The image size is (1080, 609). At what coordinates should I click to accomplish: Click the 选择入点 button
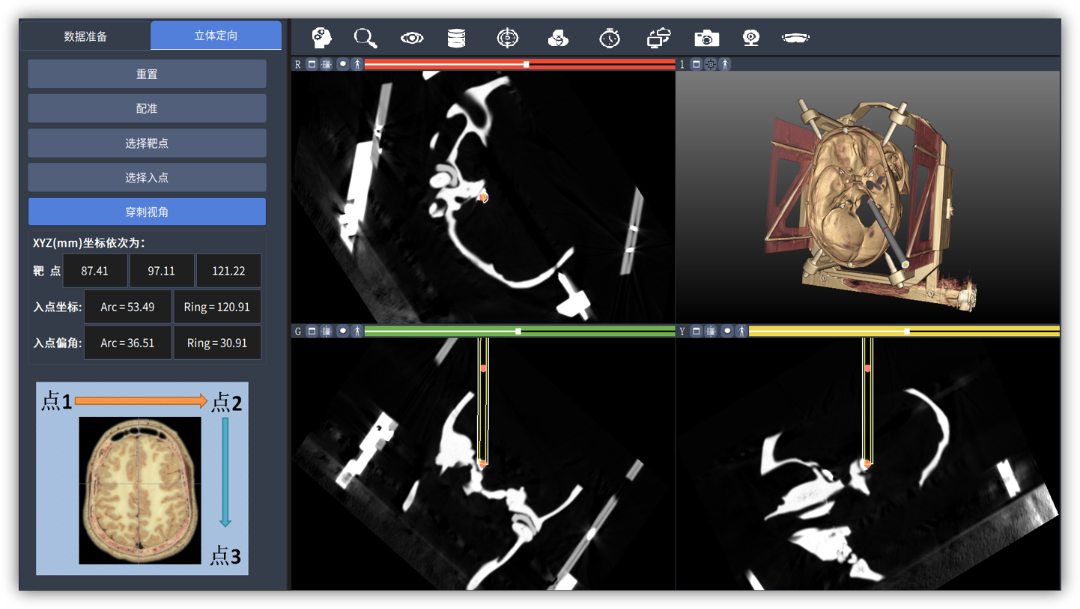pos(147,177)
